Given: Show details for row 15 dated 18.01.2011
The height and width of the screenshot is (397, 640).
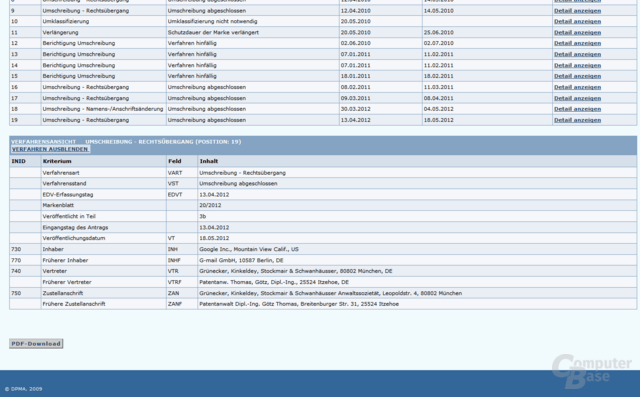Looking at the screenshot, I should 577,76.
